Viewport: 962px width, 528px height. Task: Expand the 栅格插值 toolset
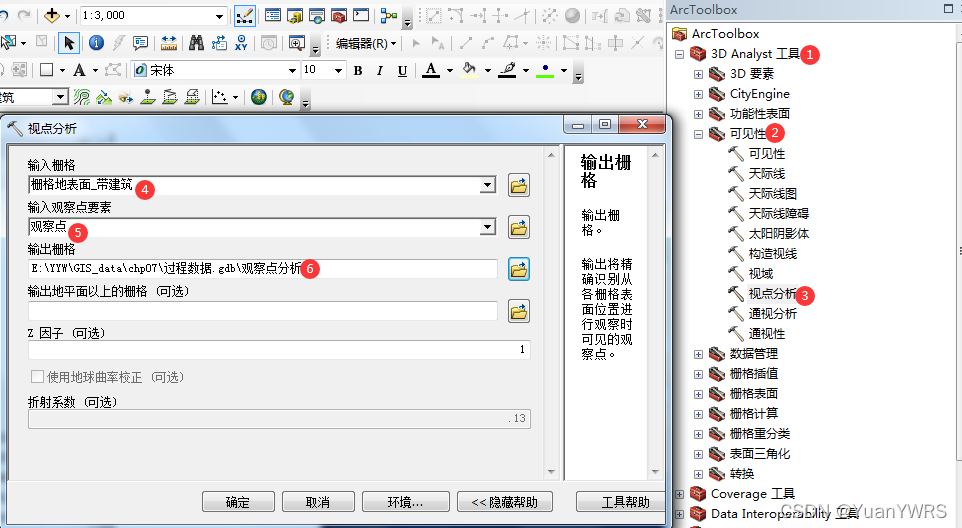coord(698,375)
